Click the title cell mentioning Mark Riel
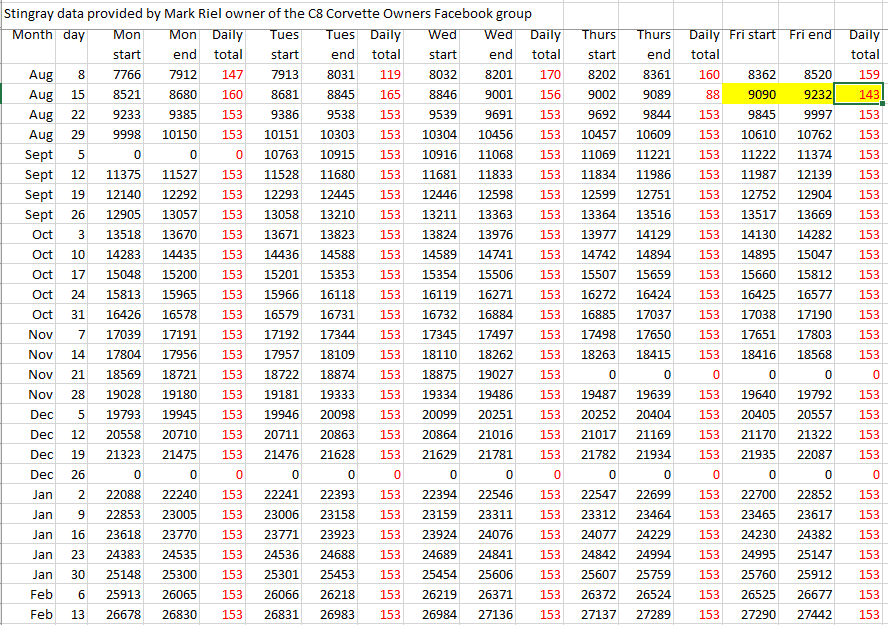 click(x=268, y=14)
